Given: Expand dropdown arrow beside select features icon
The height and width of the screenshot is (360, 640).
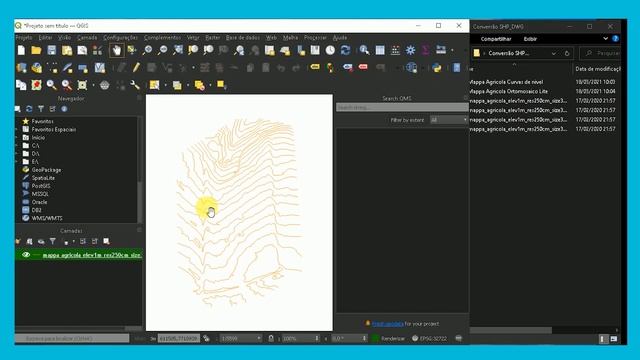Looking at the screenshot, I should click(x=166, y=85).
